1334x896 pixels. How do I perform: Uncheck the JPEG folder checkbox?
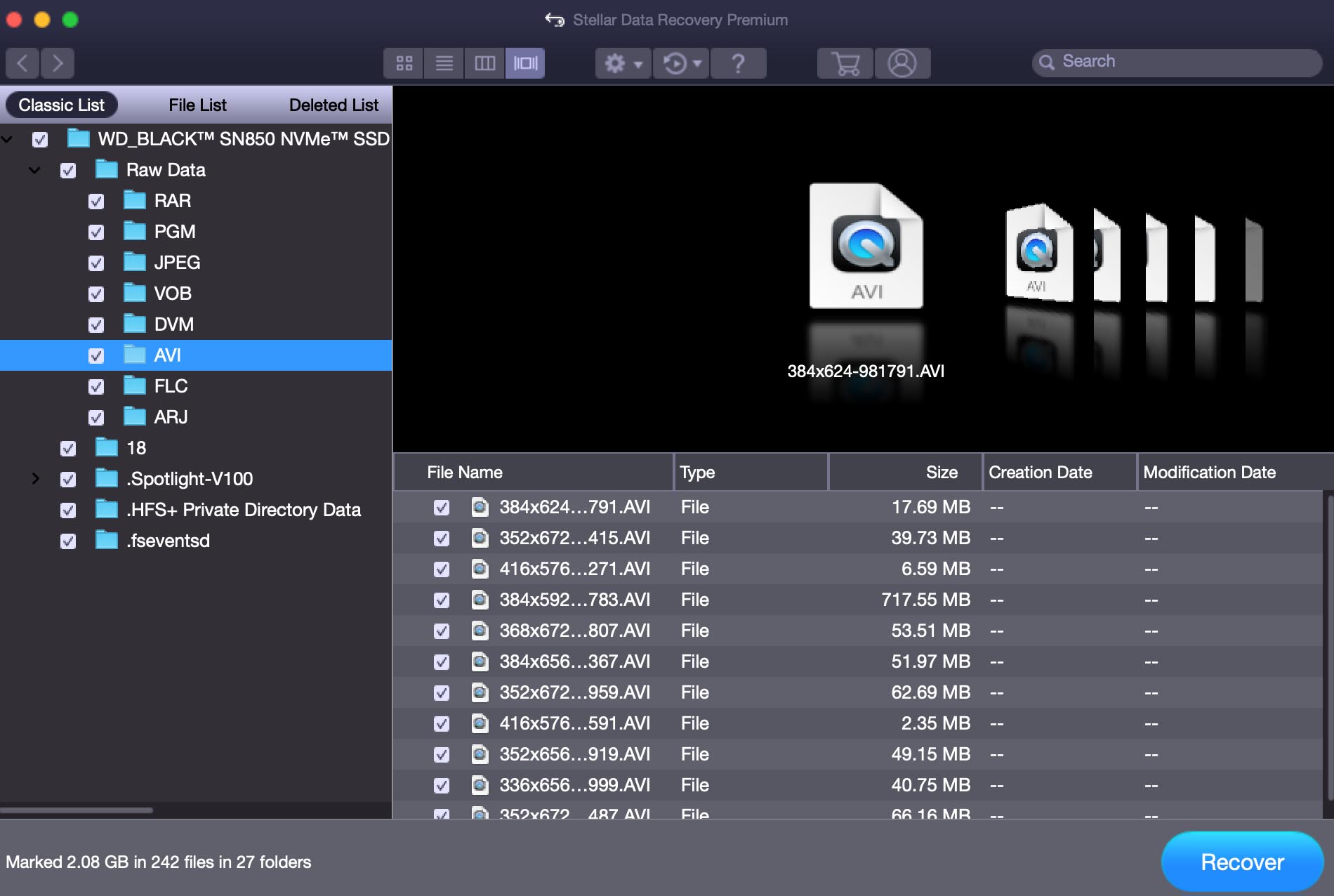pos(96,263)
